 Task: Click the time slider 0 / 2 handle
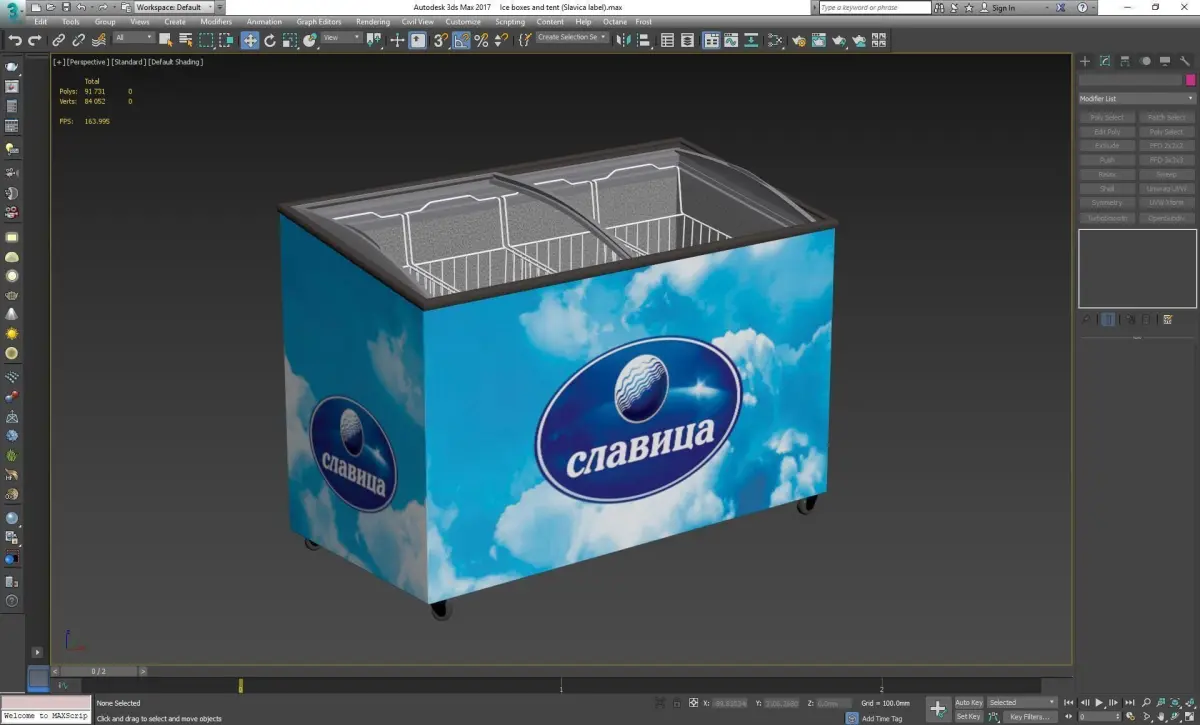(x=99, y=671)
